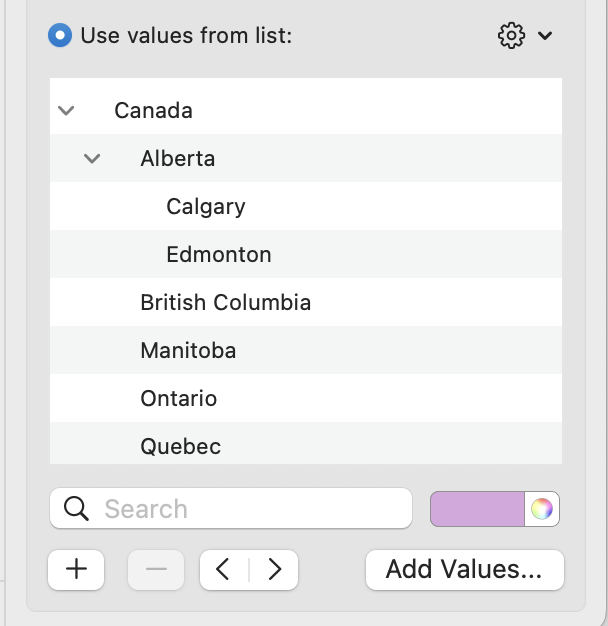Select Ontario in the values list

point(179,398)
